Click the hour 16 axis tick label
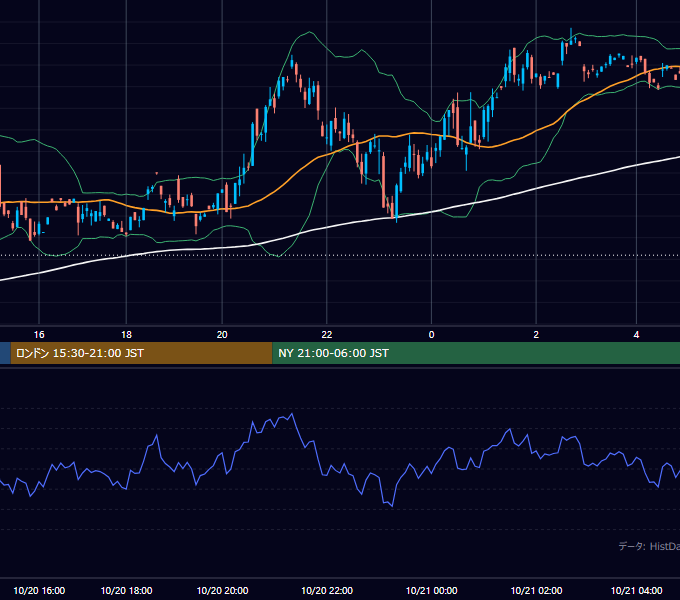 pyautogui.click(x=39, y=335)
